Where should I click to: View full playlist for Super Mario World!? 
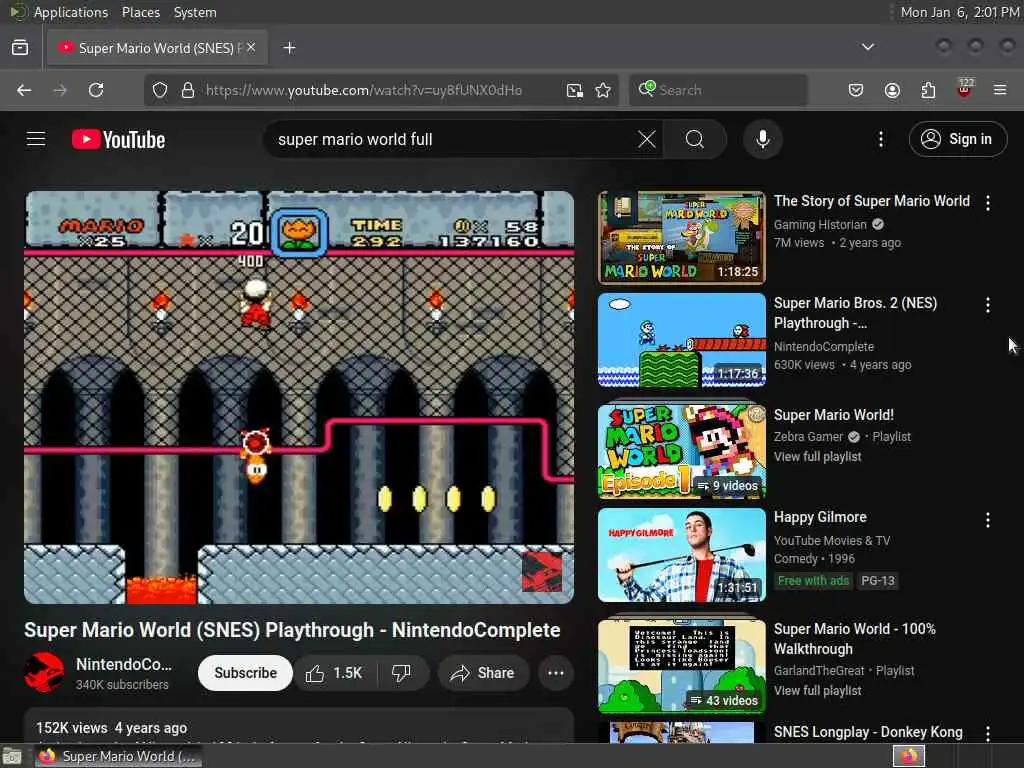click(x=818, y=456)
